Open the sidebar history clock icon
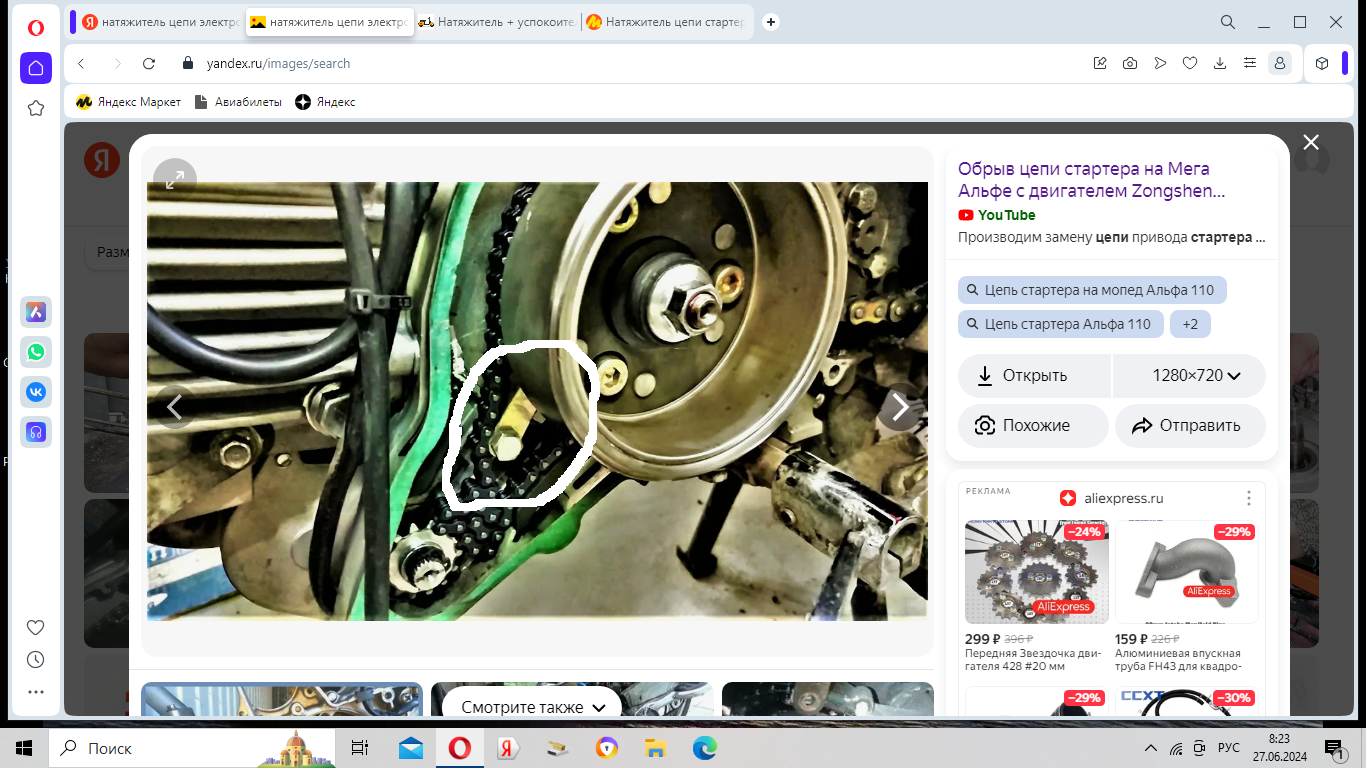The height and width of the screenshot is (768, 1366). pyautogui.click(x=36, y=659)
